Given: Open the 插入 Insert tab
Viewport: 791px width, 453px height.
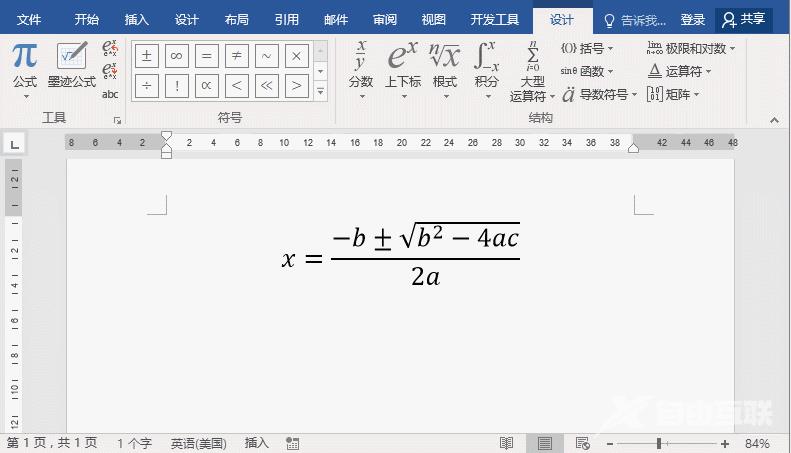Looking at the screenshot, I should tap(137, 19).
